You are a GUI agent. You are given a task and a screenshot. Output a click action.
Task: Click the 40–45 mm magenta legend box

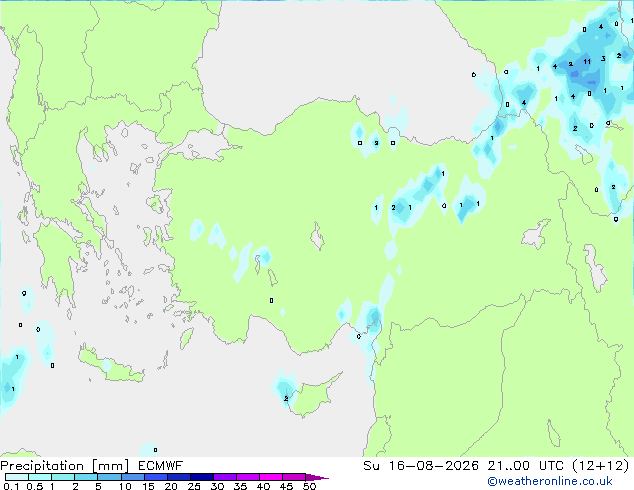pyautogui.click(x=271, y=477)
